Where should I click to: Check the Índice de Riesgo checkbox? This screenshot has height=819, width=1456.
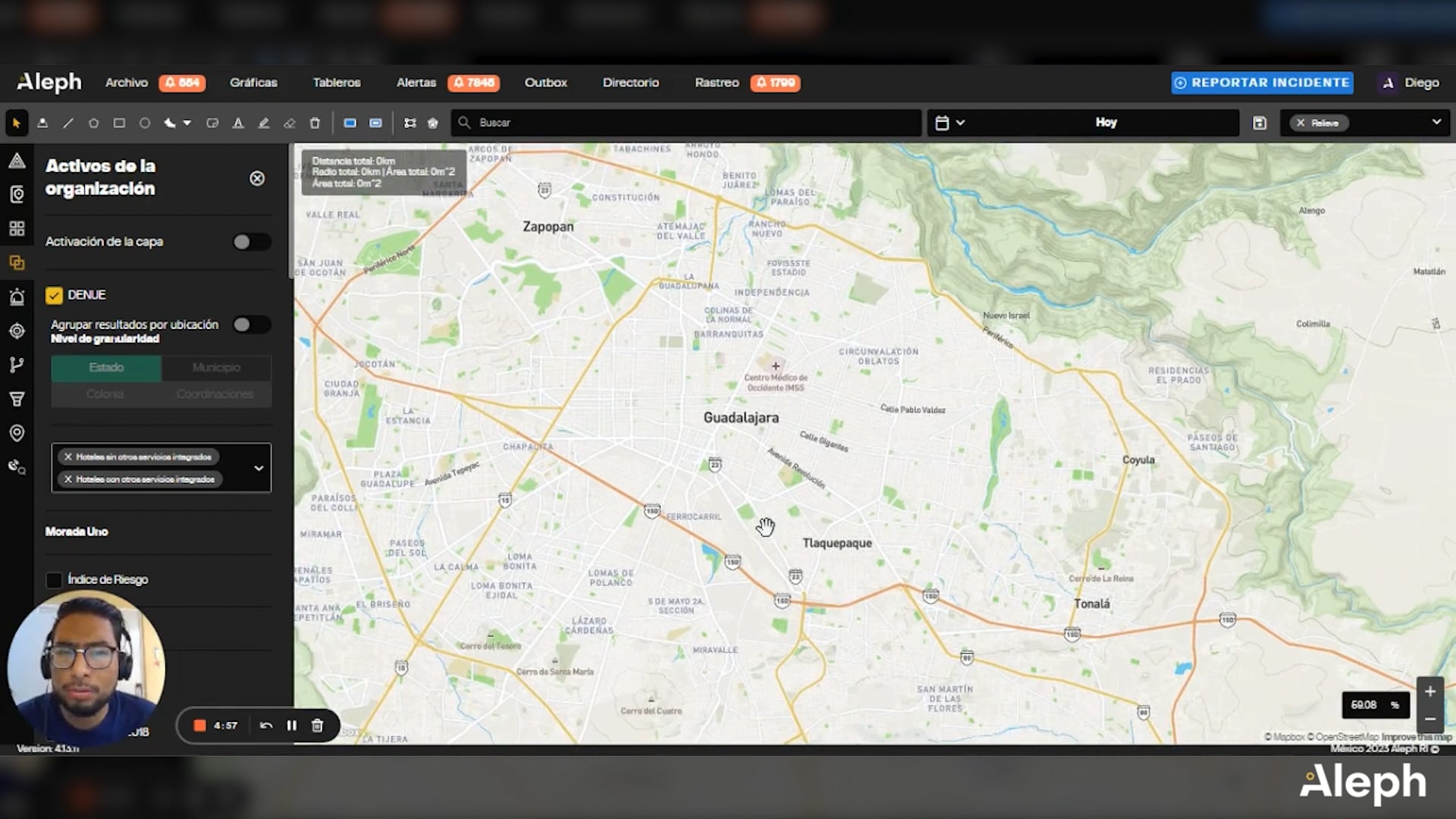54,580
